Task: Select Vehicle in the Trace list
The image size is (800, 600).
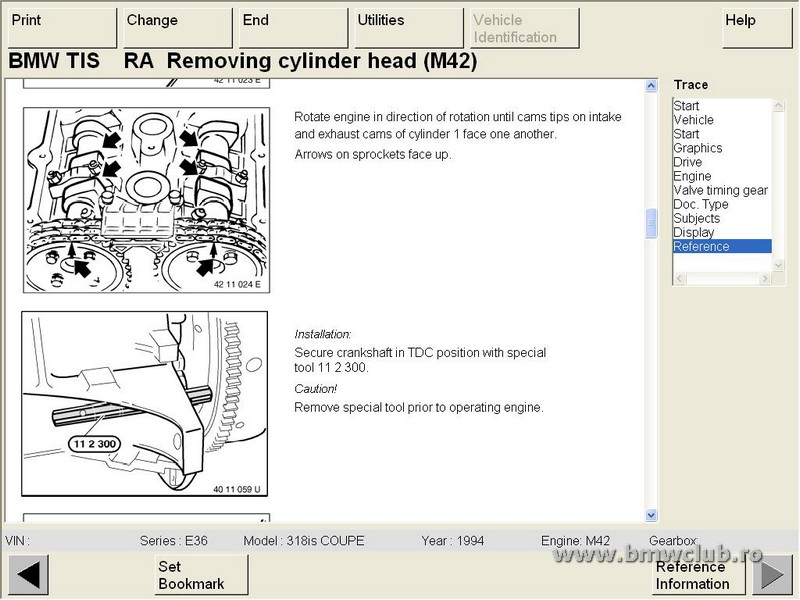Action: (693, 120)
